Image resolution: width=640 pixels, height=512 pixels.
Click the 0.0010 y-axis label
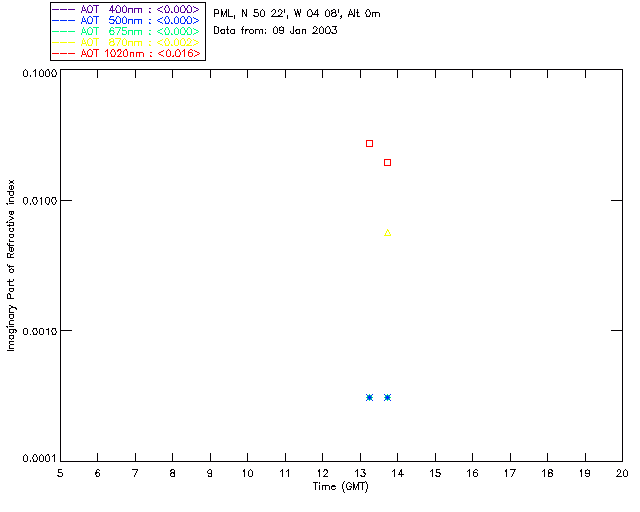tap(40, 331)
